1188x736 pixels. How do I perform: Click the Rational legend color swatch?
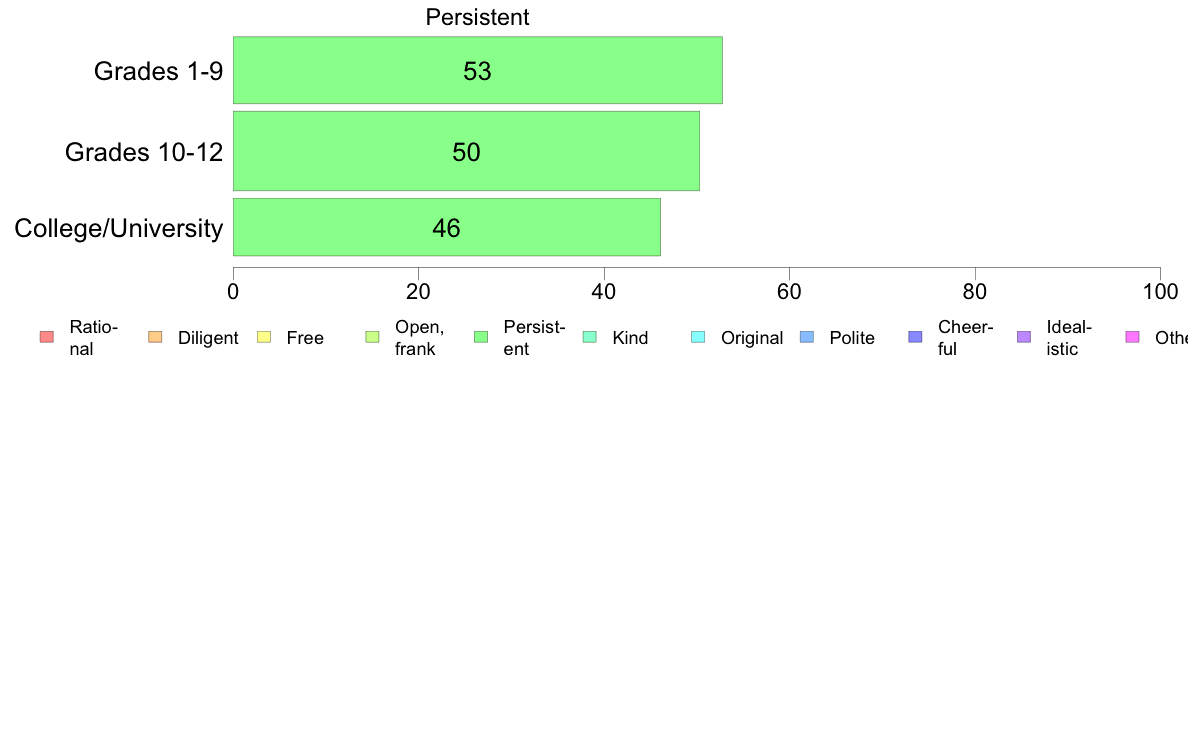click(47, 337)
